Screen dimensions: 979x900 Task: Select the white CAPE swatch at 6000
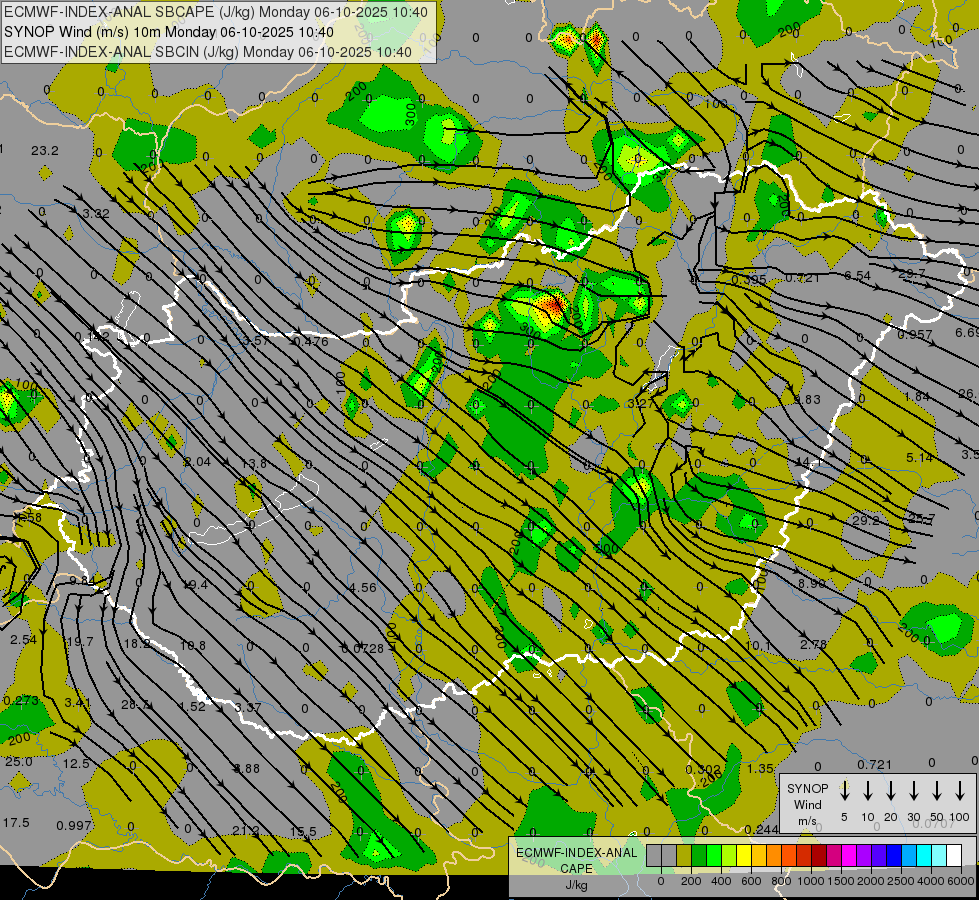[x=954, y=855]
